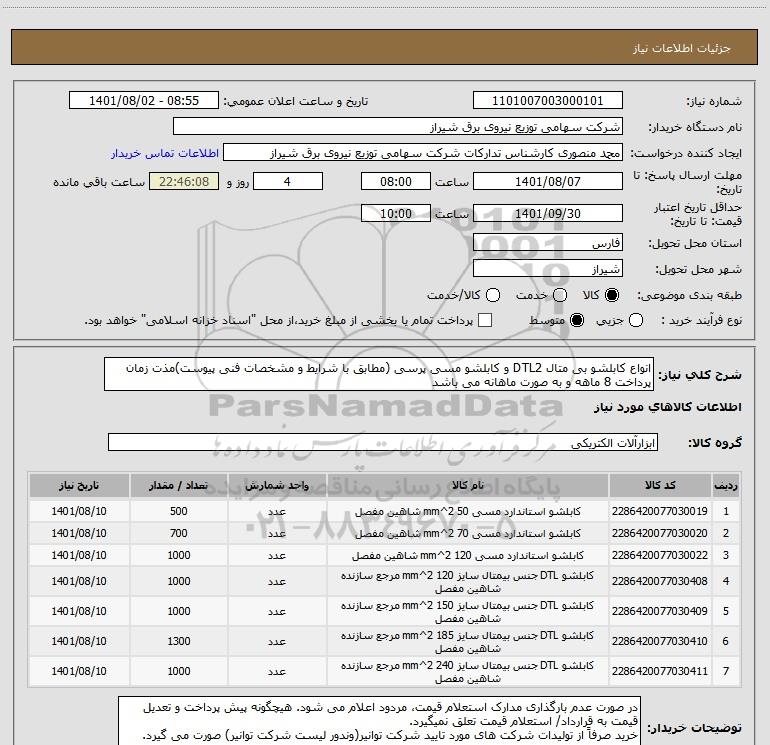Select item code 2286420077030020
Screen dimensions: 770x745
click(660, 533)
